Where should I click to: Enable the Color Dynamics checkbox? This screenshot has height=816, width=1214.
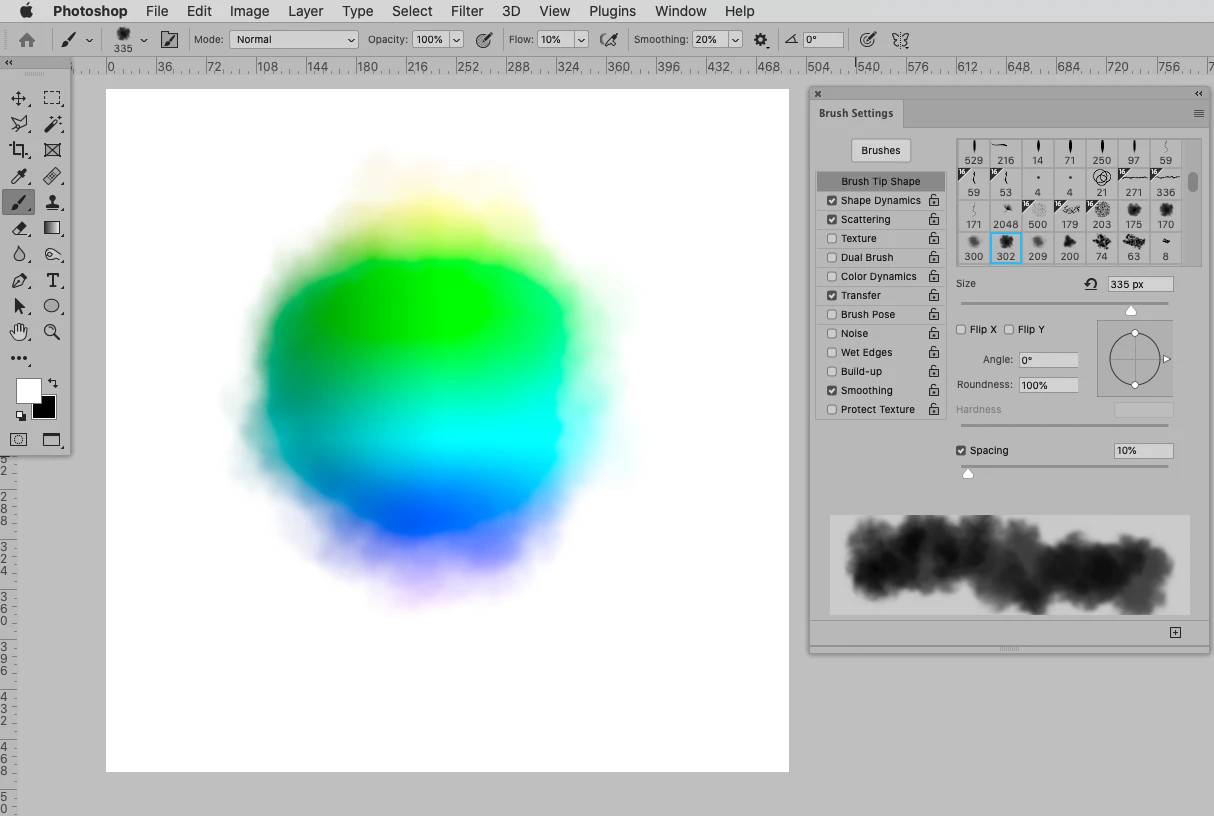click(832, 277)
